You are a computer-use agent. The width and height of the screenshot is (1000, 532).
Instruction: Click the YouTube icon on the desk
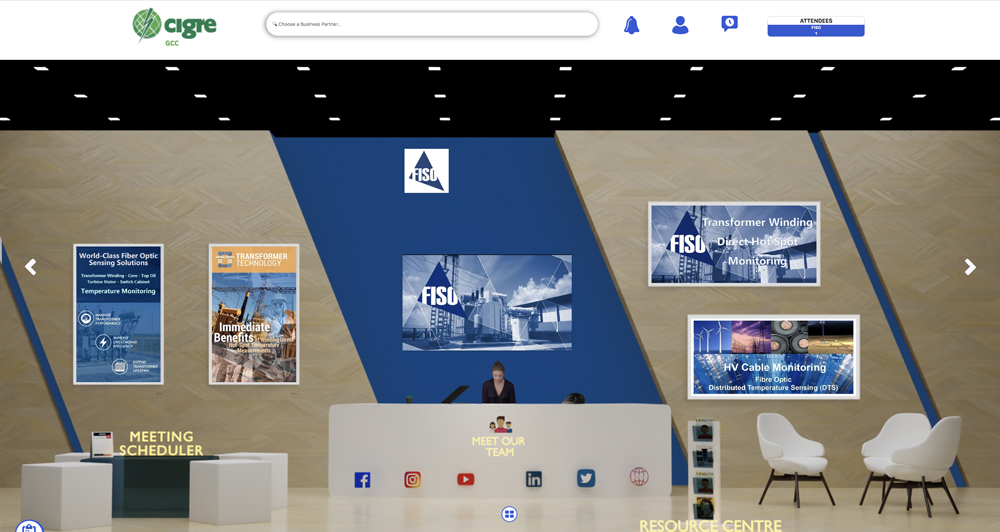click(x=465, y=479)
